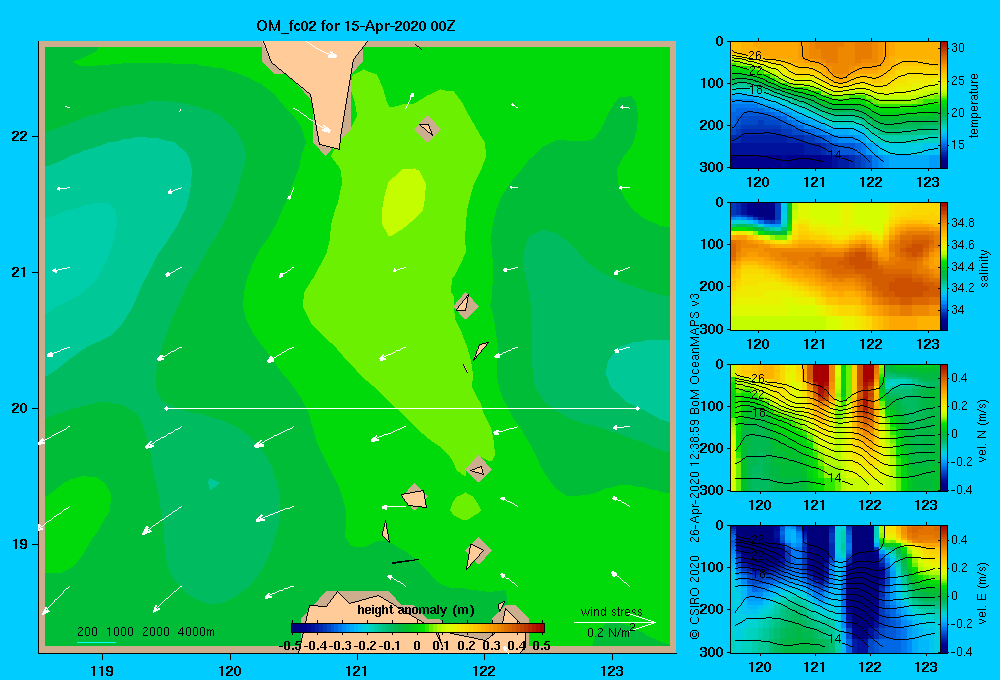Click the title 'OM_fc02 for 15-Apr-2020 00Z'

[355, 26]
